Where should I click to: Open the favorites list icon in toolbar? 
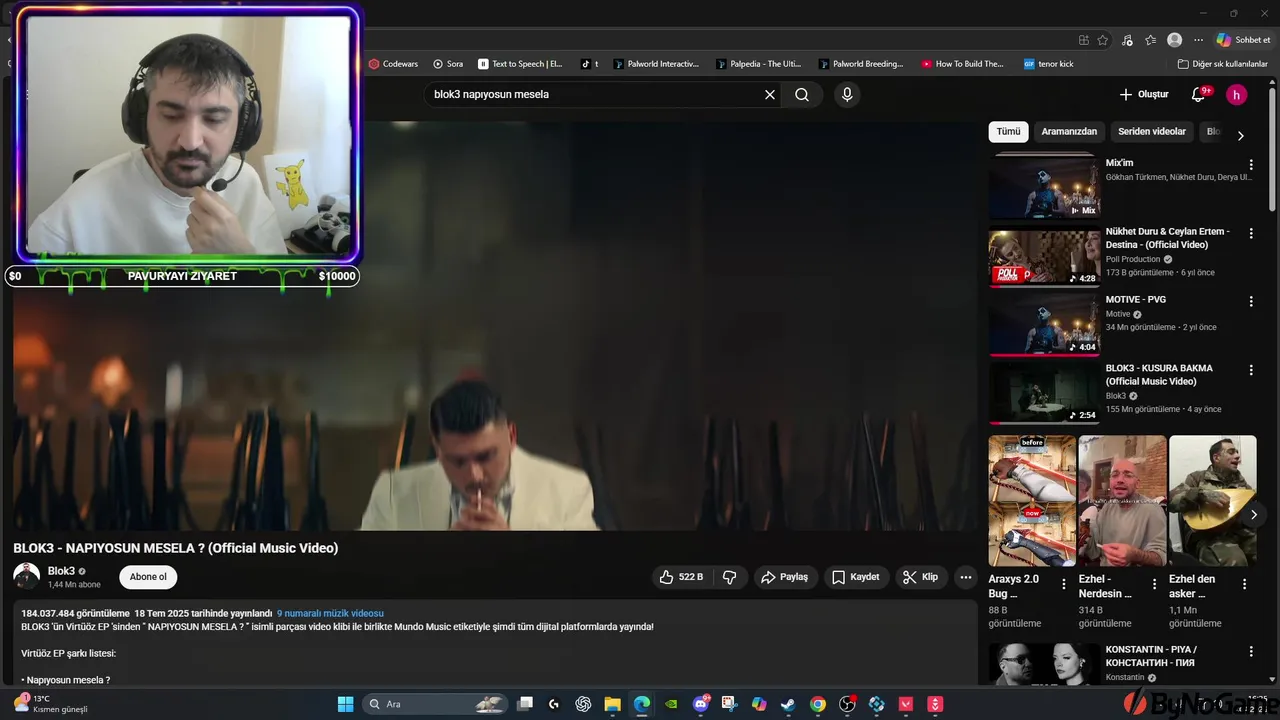point(1150,40)
